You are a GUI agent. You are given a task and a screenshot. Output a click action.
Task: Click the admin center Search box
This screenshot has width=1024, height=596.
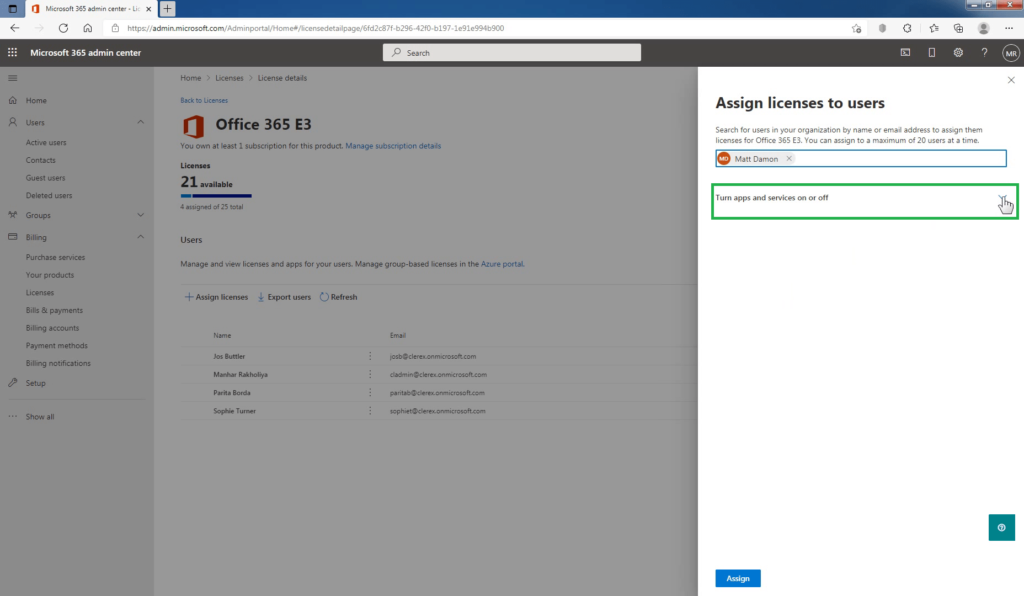(x=511, y=53)
